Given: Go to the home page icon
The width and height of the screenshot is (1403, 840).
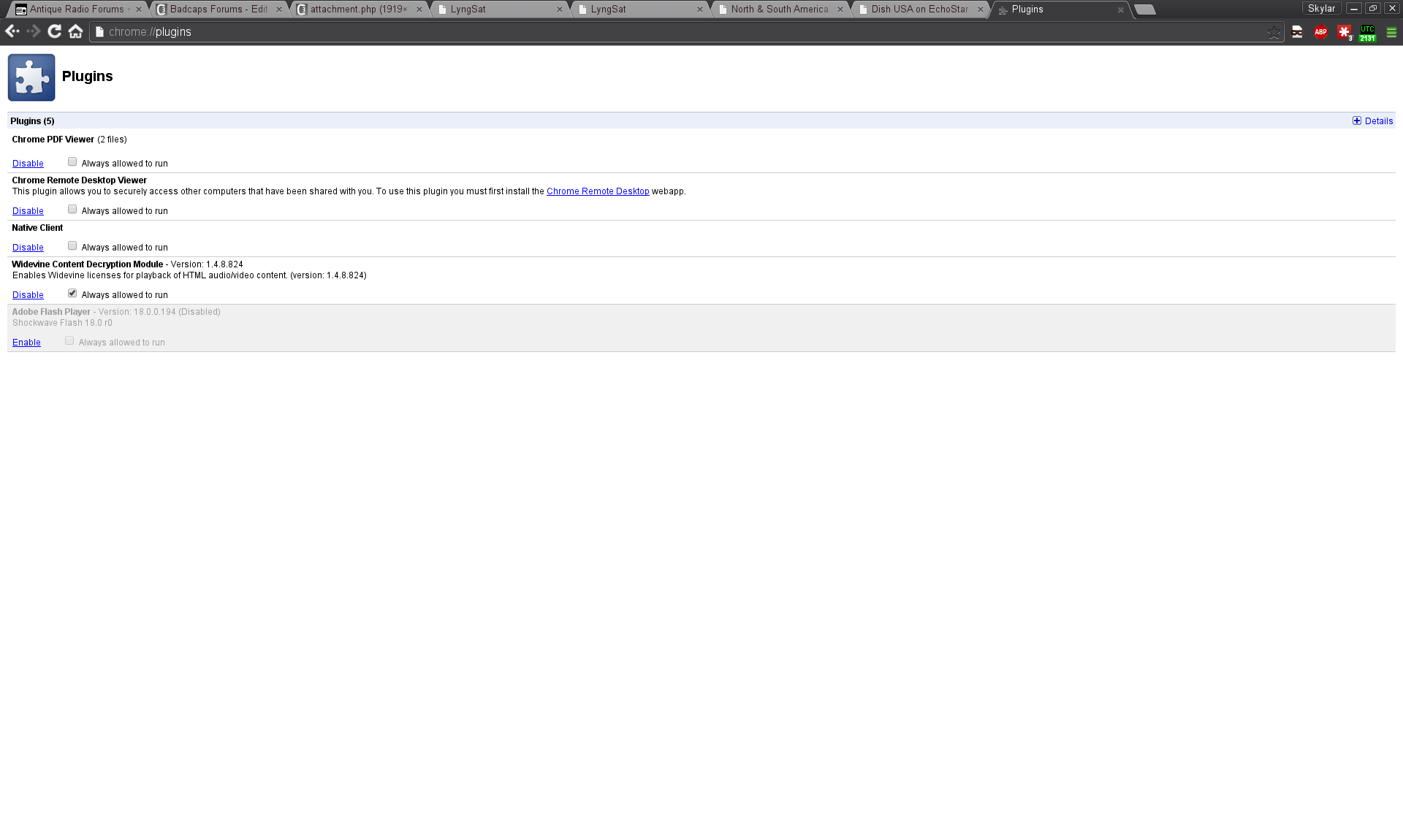Looking at the screenshot, I should (75, 31).
